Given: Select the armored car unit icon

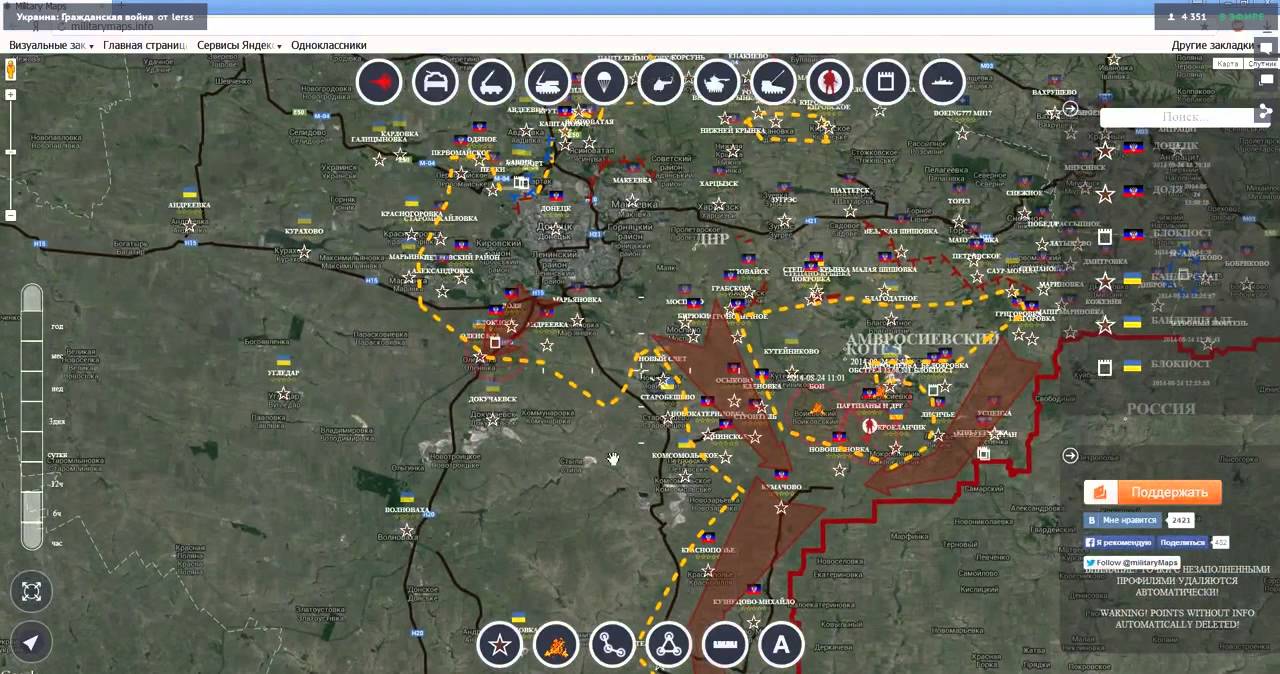Looking at the screenshot, I should tap(435, 83).
